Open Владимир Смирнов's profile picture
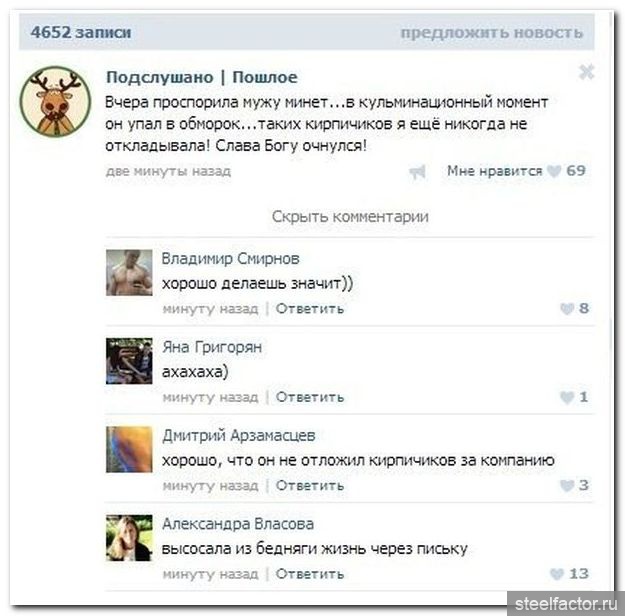Screen dimensions: 625x616 click(x=129, y=273)
